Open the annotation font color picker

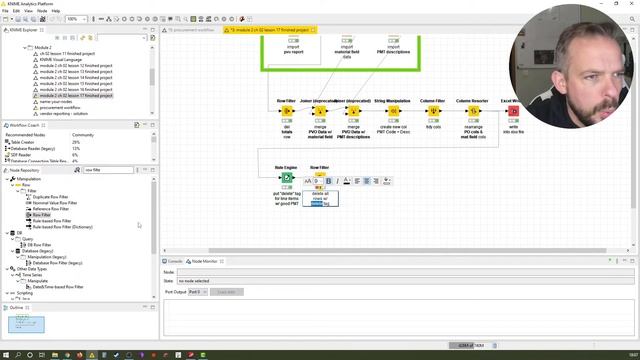(x=347, y=181)
